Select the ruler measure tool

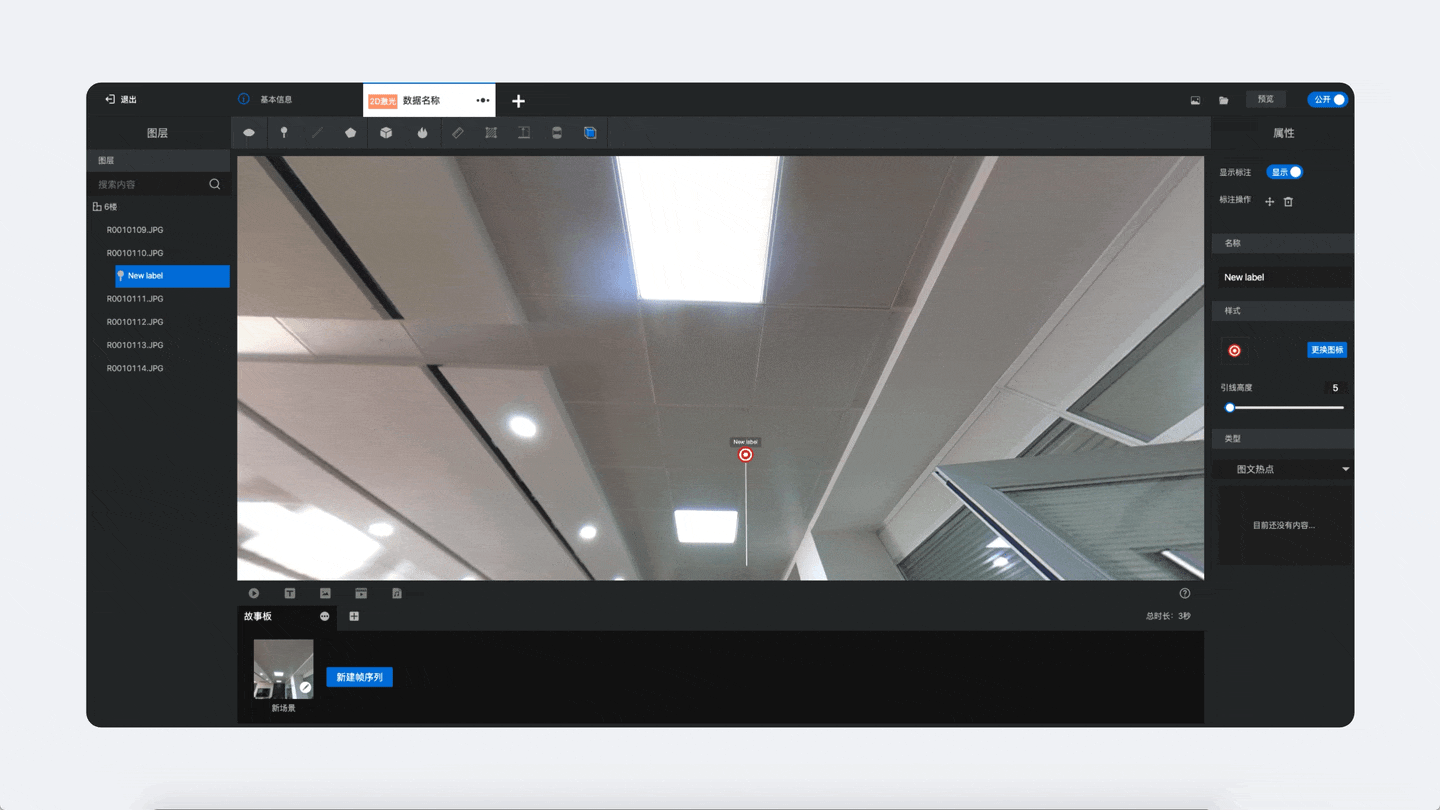pos(457,133)
